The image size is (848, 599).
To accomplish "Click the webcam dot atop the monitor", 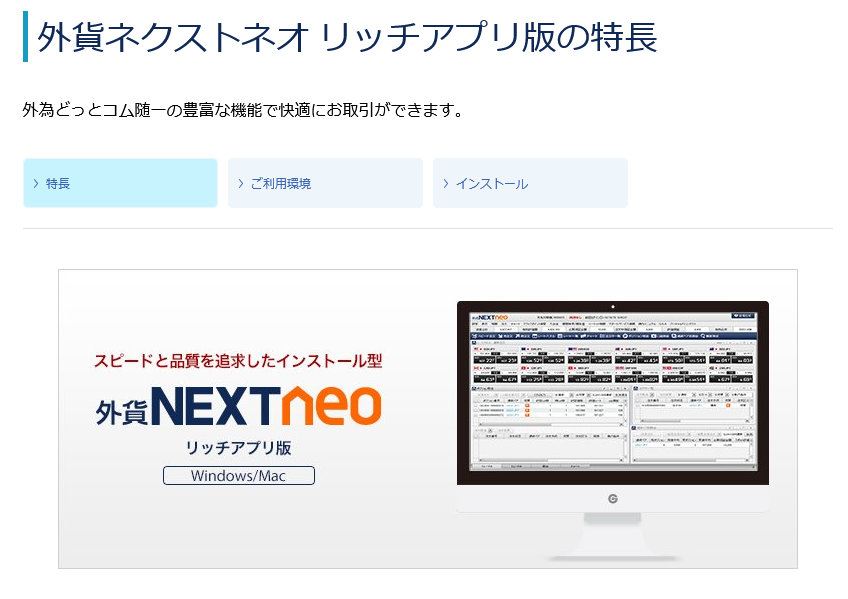I will click(613, 307).
